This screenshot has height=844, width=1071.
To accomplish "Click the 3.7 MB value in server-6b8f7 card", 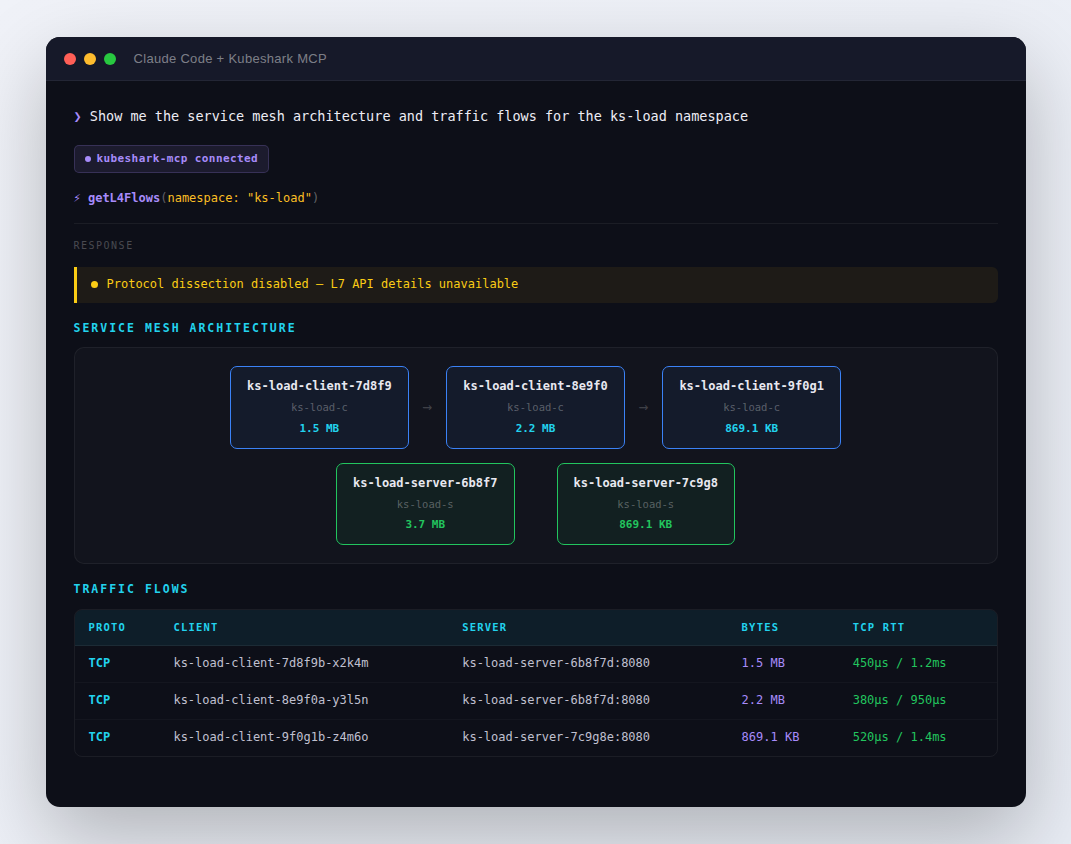I will pyautogui.click(x=425, y=524).
